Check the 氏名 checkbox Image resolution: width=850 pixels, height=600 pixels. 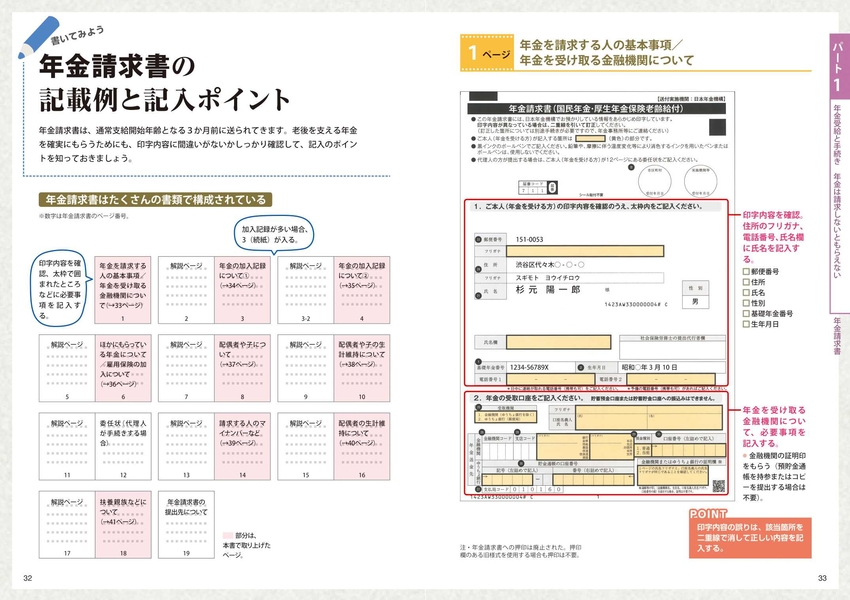pyautogui.click(x=746, y=293)
